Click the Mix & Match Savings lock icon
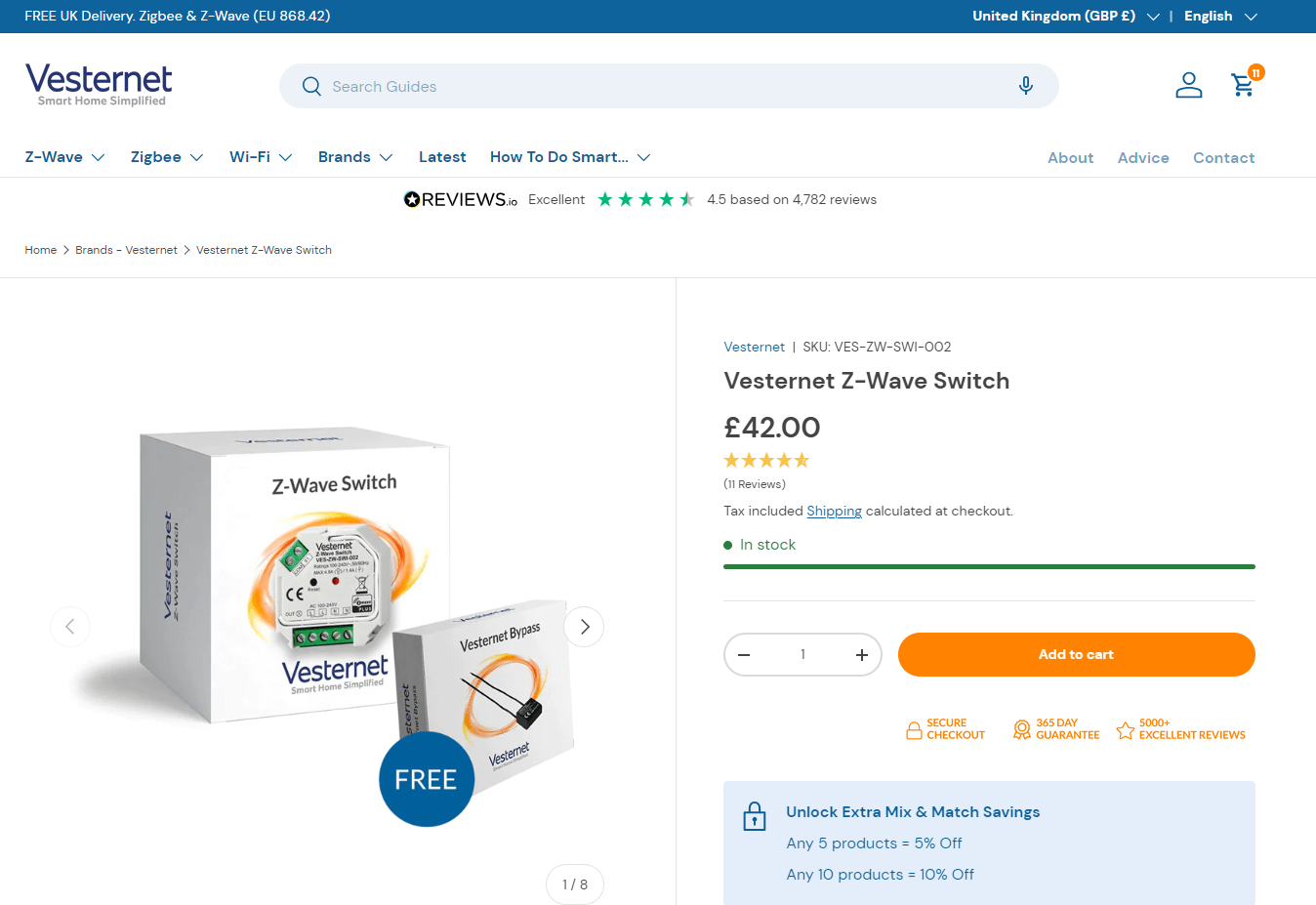The width and height of the screenshot is (1316, 905). (x=754, y=815)
